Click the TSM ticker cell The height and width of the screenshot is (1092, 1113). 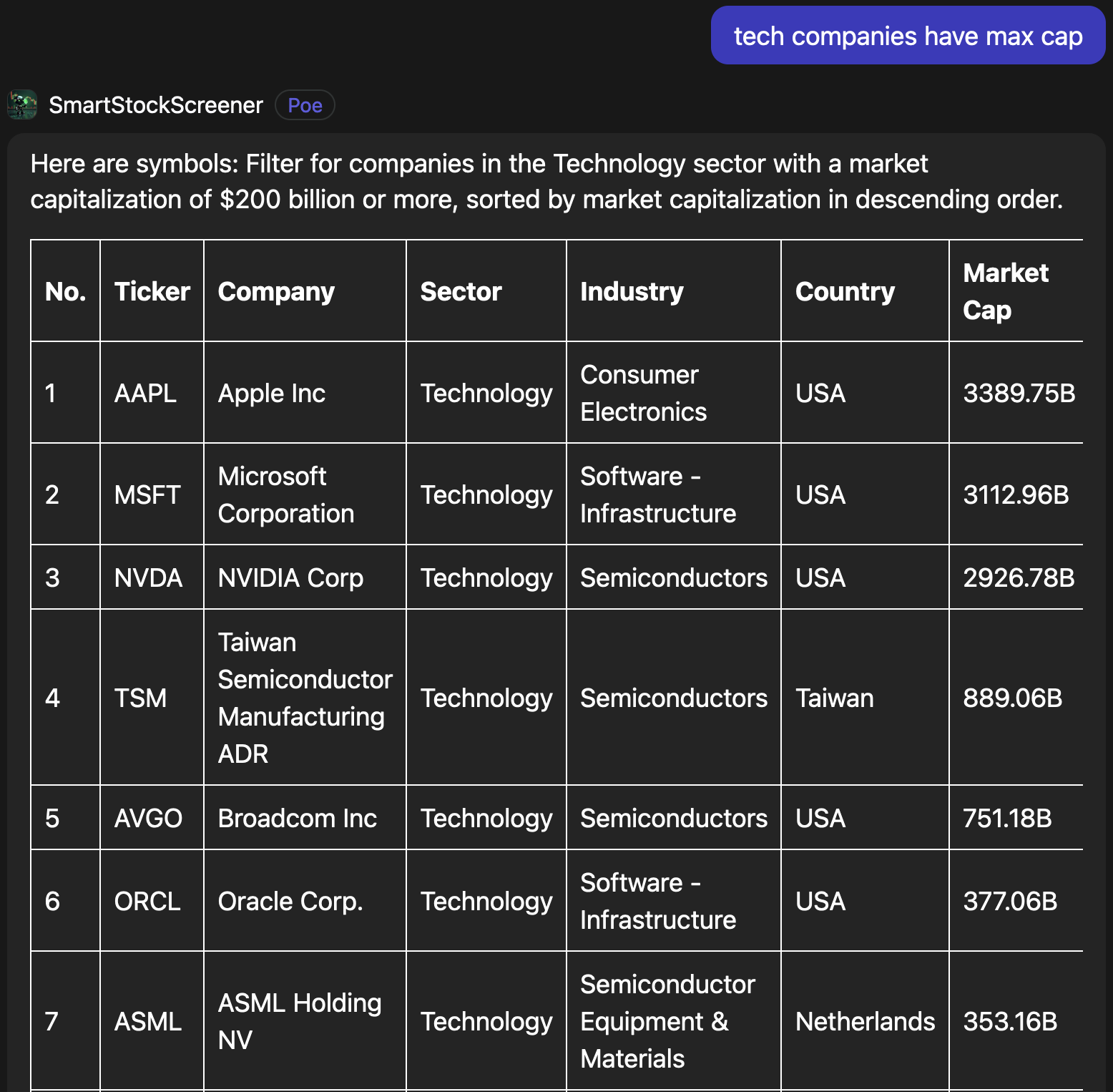(140, 698)
